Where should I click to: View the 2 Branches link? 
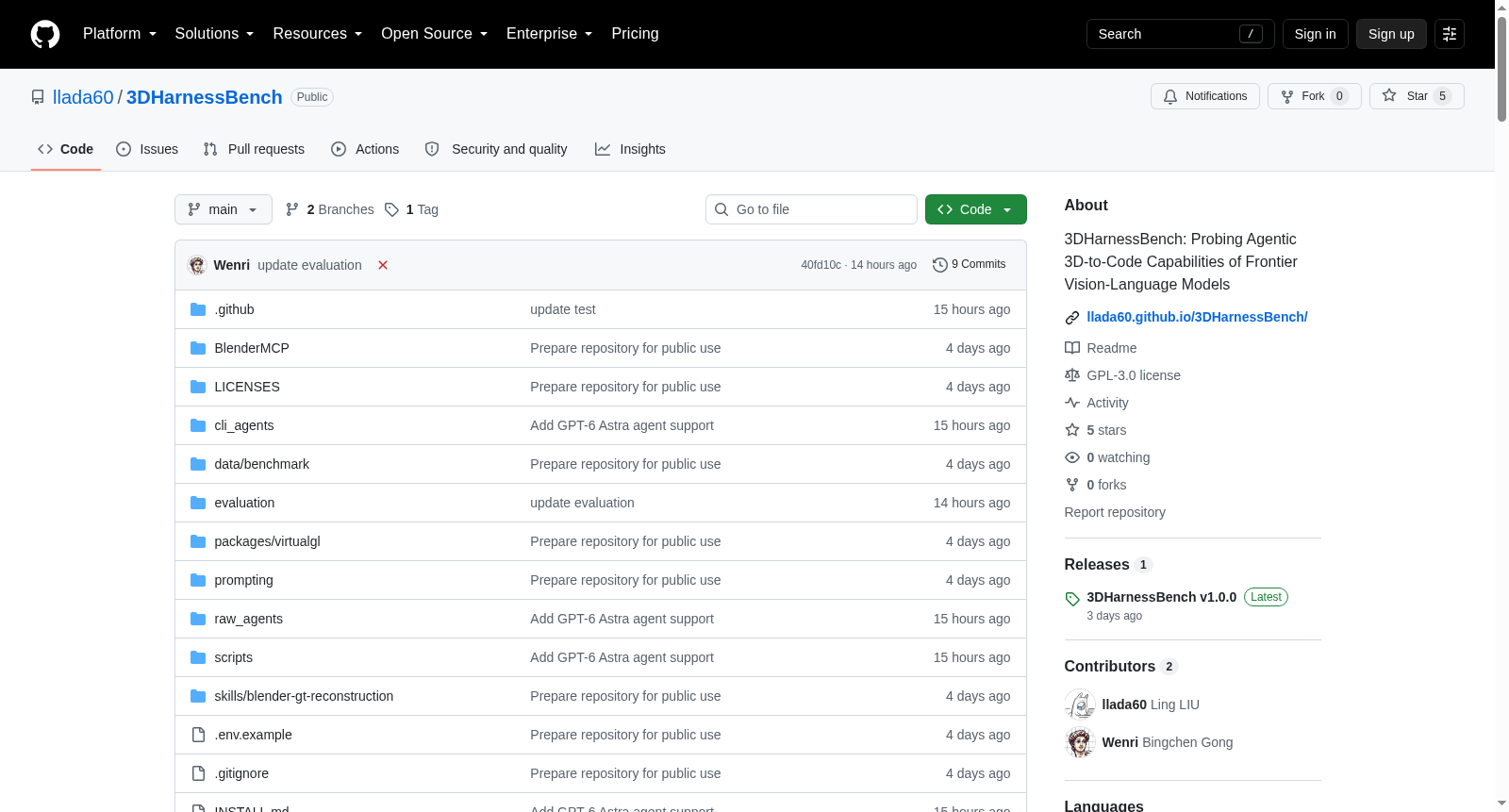330,209
